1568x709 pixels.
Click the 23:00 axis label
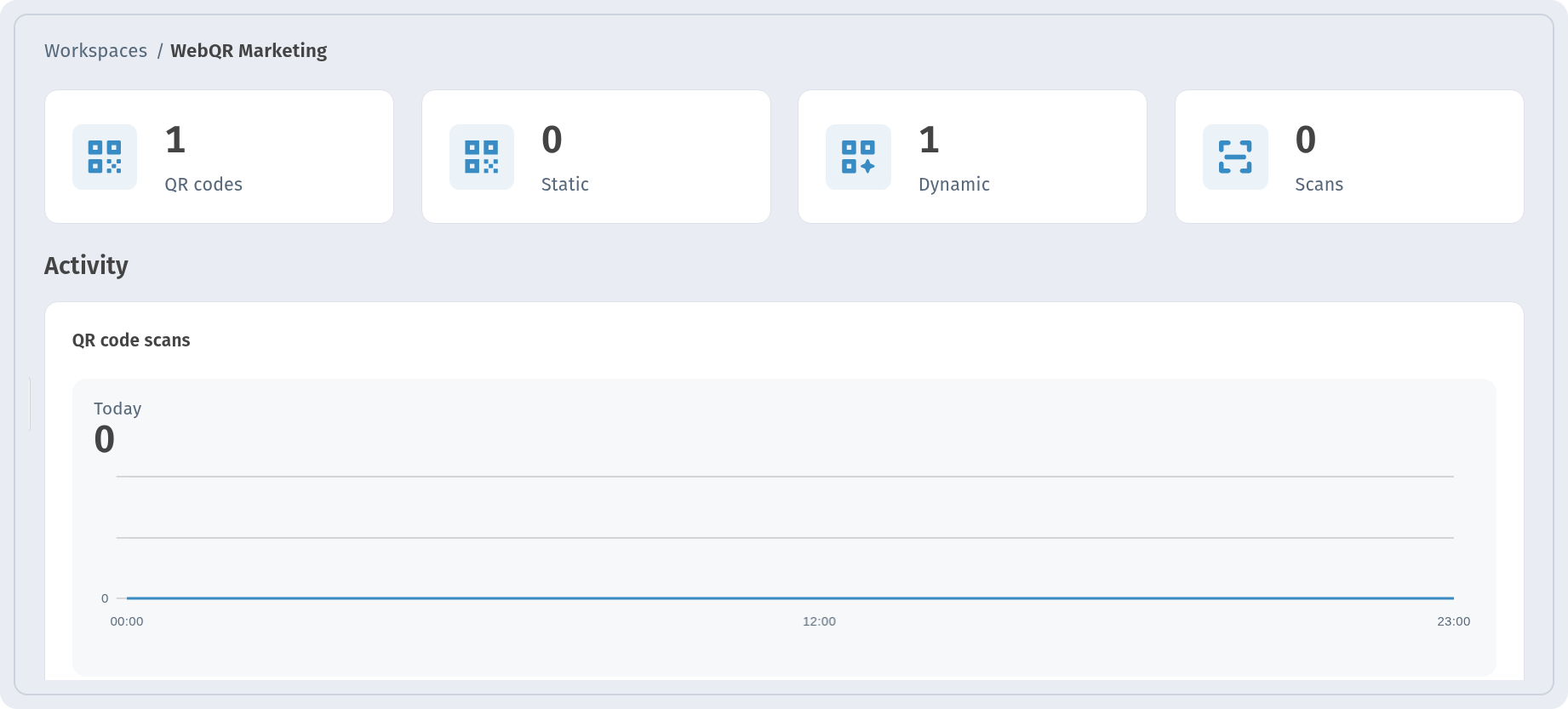[x=1454, y=621]
